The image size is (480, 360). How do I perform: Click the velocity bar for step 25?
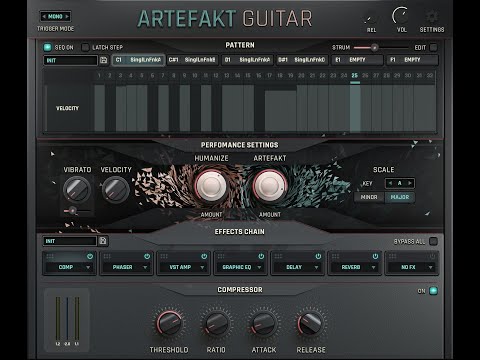(355, 108)
